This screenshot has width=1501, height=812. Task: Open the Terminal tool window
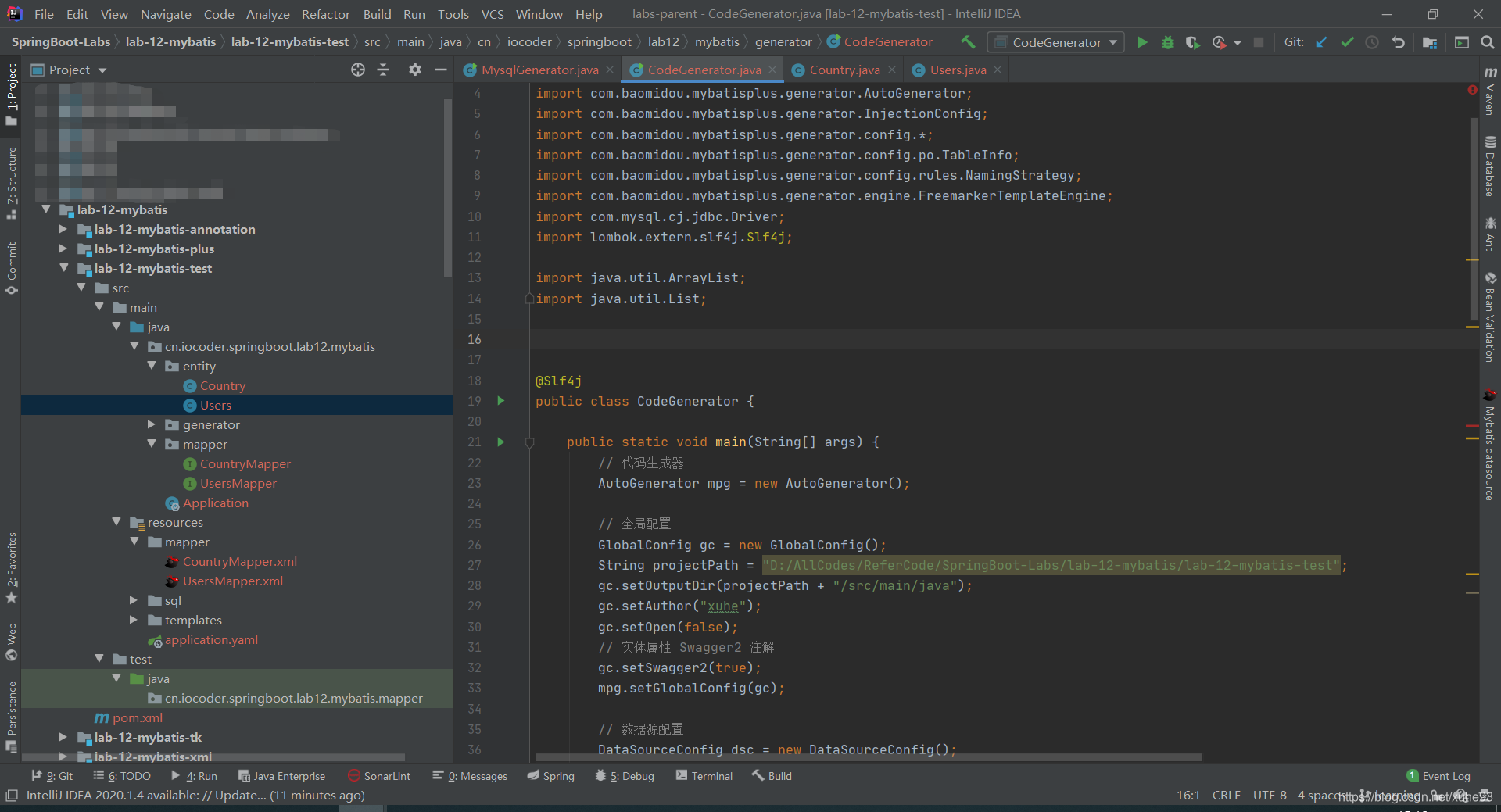[x=704, y=776]
